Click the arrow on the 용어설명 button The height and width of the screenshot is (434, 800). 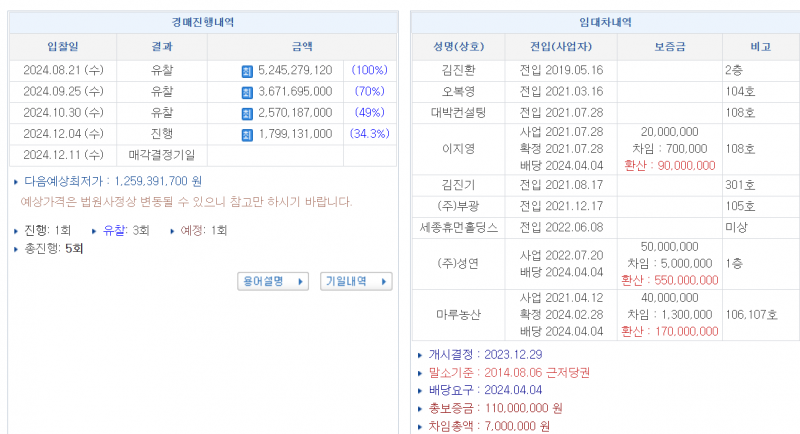[x=301, y=282]
